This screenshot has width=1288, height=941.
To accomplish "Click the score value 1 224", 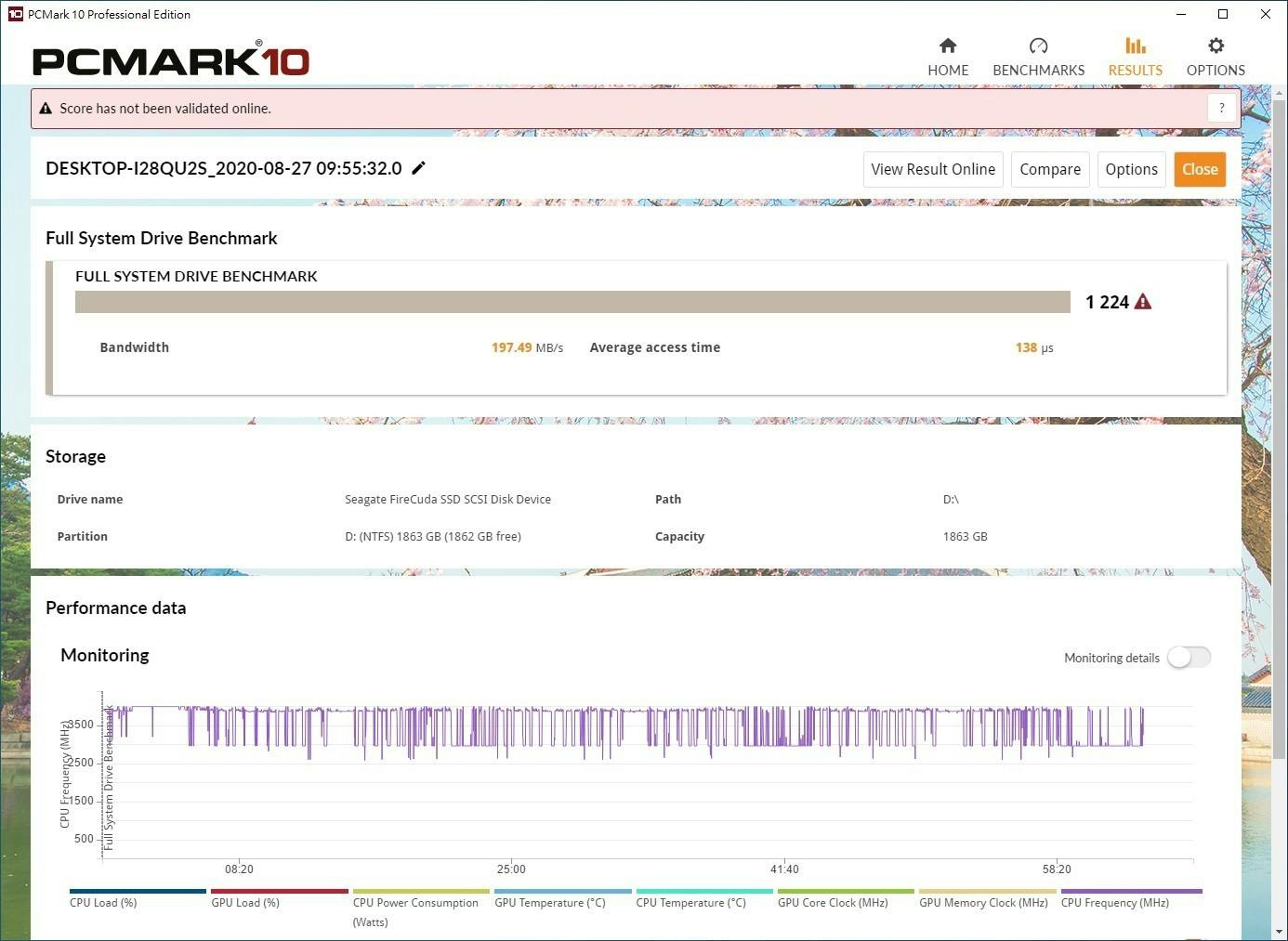I will click(x=1107, y=302).
